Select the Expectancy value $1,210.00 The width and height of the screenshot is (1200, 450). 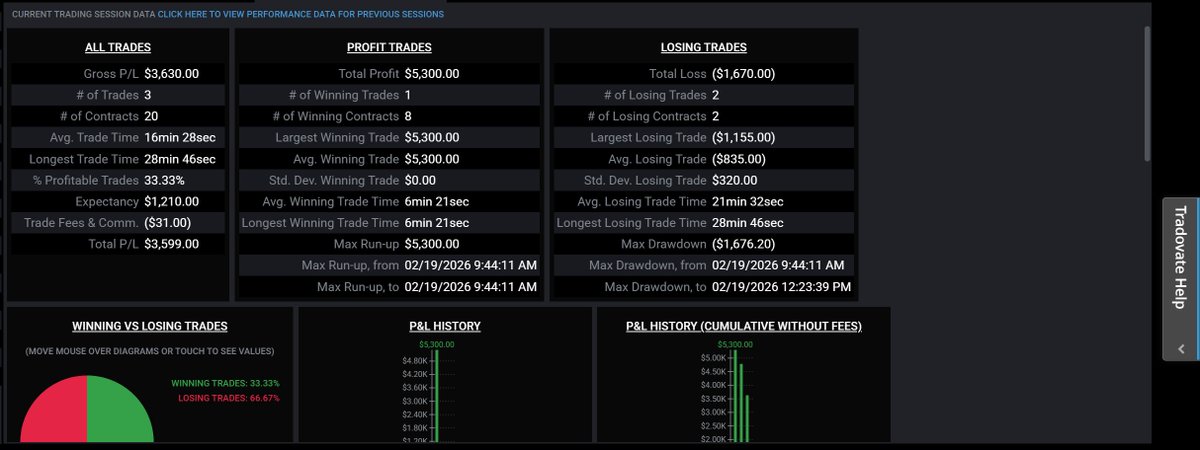click(x=172, y=202)
